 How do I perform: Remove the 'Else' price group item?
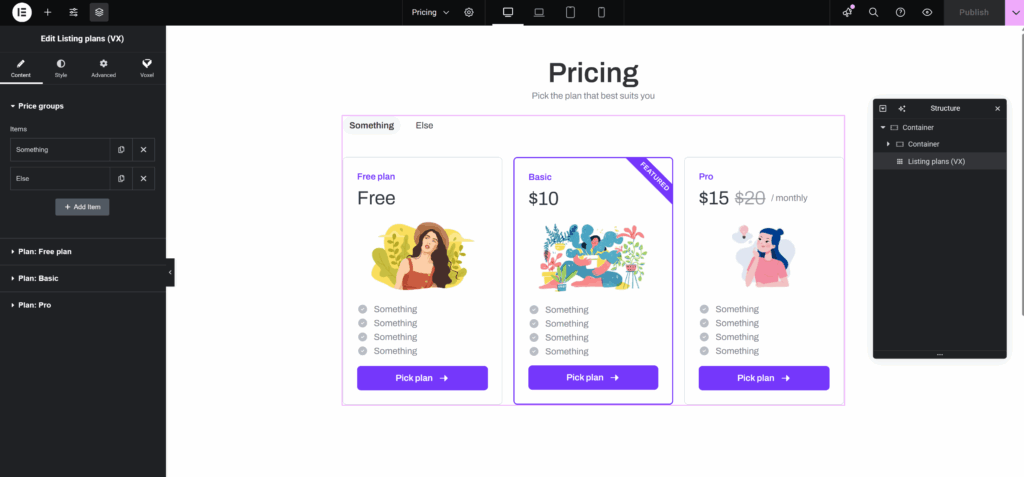(x=143, y=179)
